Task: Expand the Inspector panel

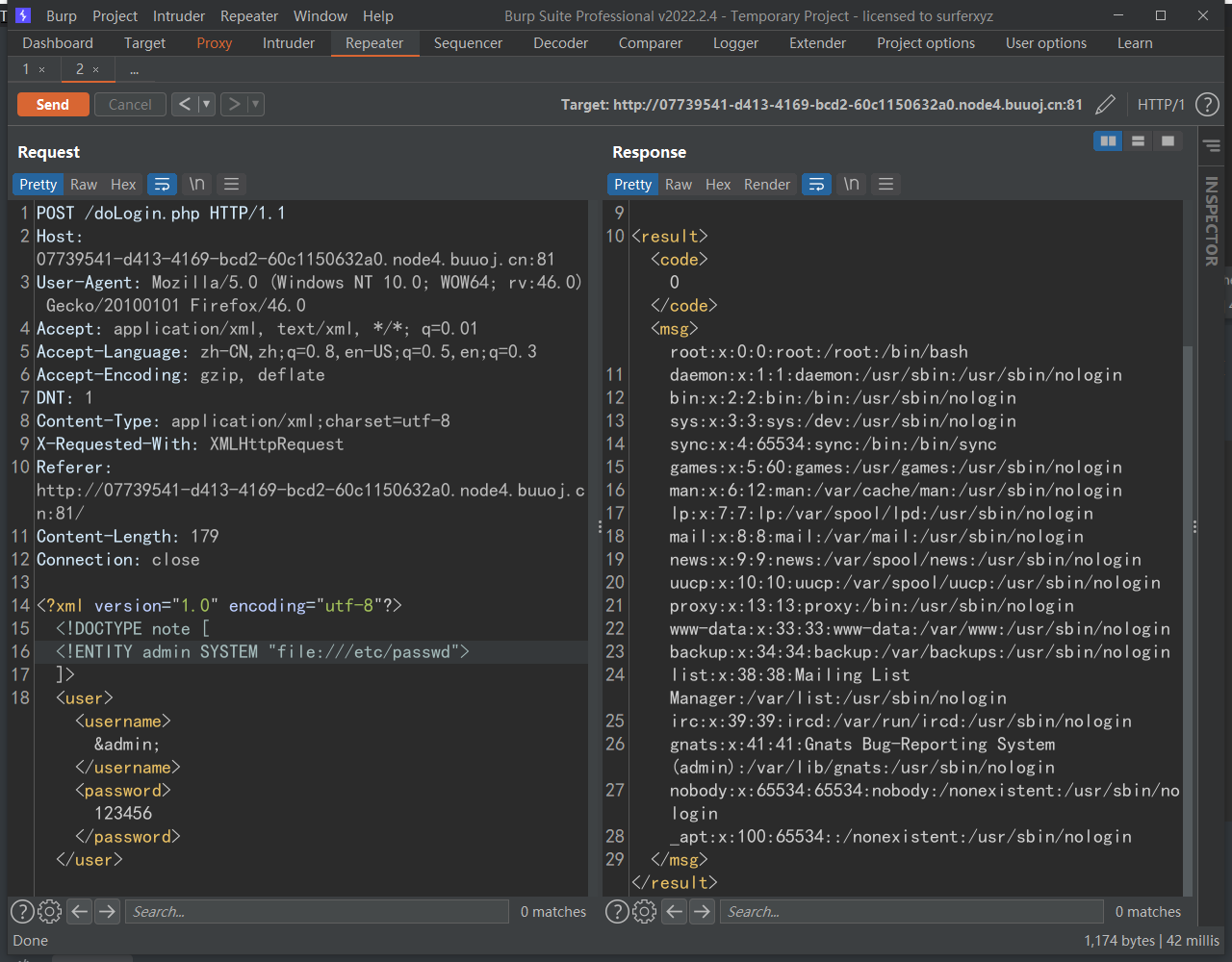Action: tap(1212, 221)
